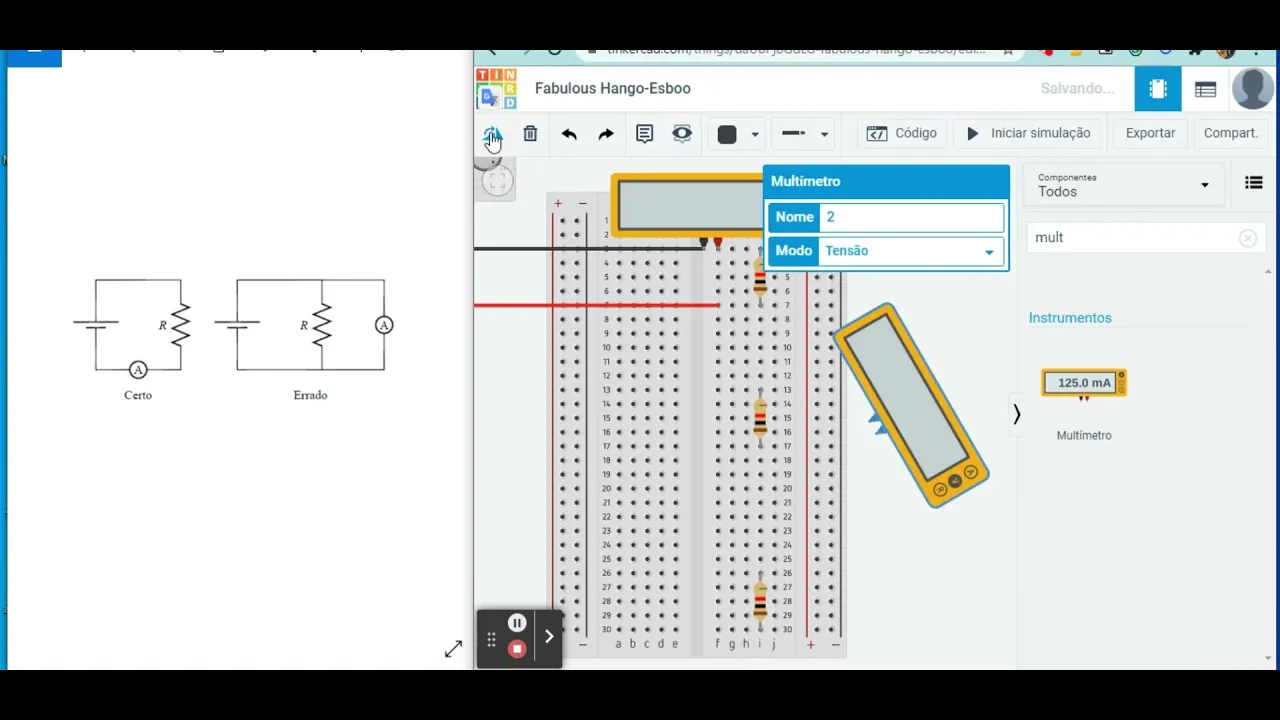Click zoom to fit icon
Screen dimensions: 1280x720
(x=497, y=181)
